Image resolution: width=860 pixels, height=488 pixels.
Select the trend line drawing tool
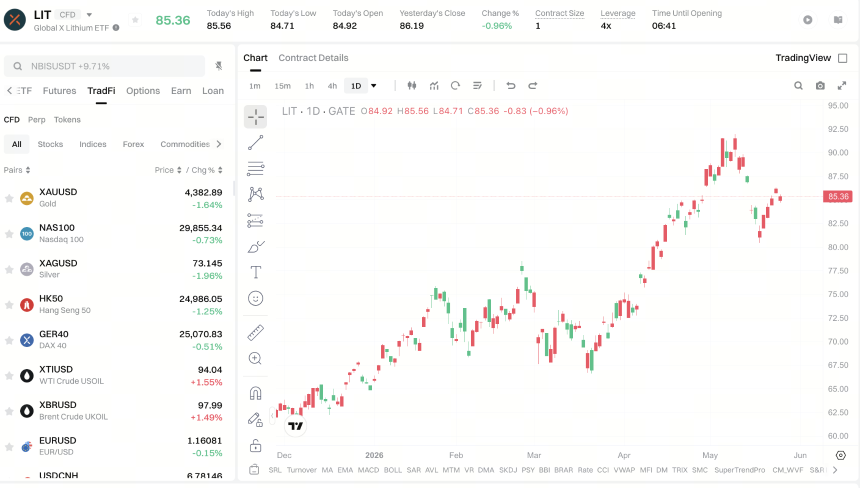click(x=256, y=143)
